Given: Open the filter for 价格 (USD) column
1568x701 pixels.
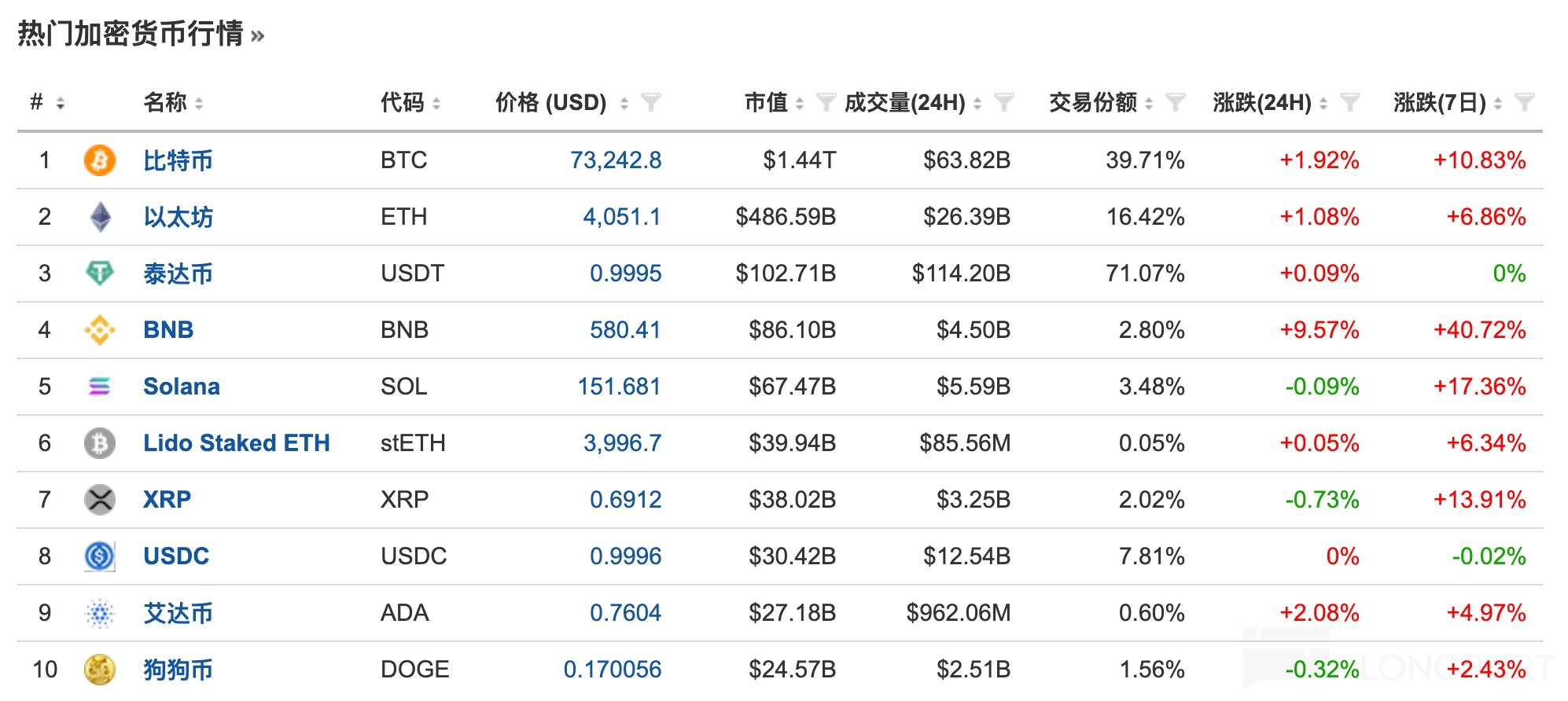Looking at the screenshot, I should point(650,102).
